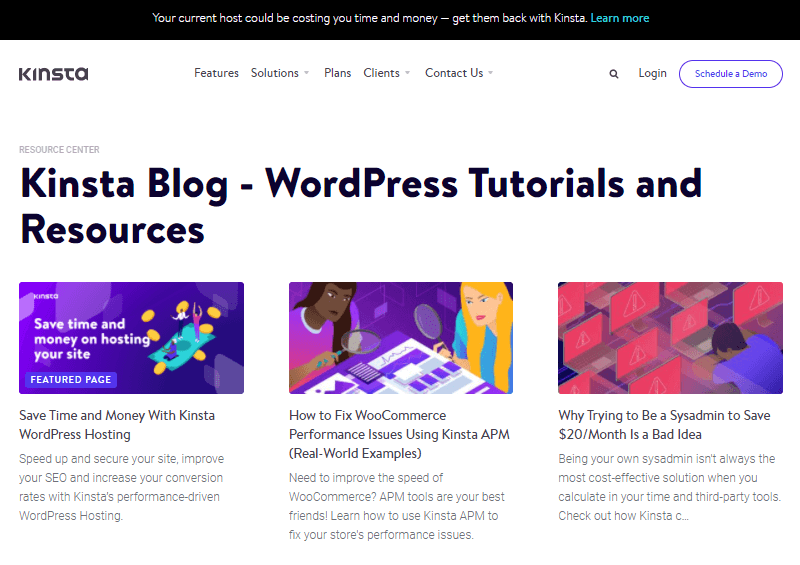The height and width of the screenshot is (565, 800).
Task: Click the Kinsta logo
Action: 54,74
